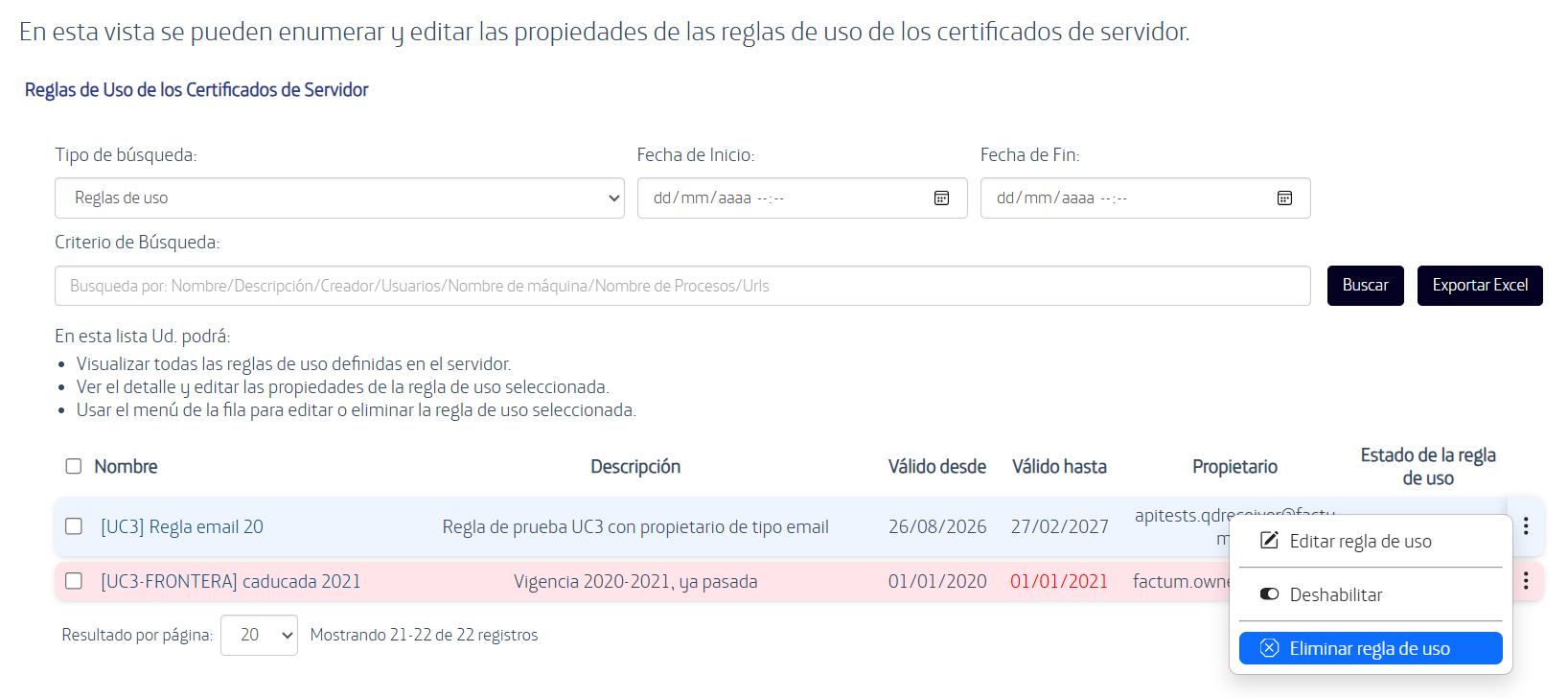The height and width of the screenshot is (698, 1568).
Task: Click the Exportar Excel button
Action: click(x=1480, y=286)
